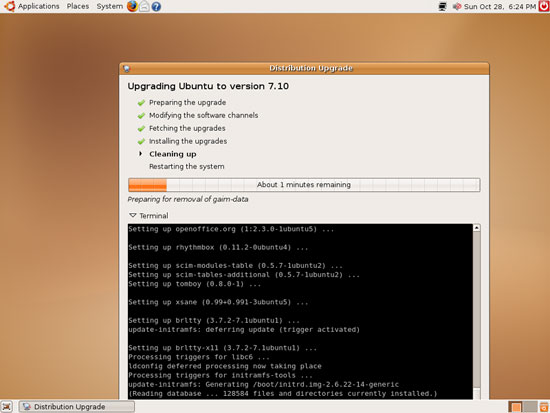550x413 pixels.
Task: Click the red power/quit icon
Action: pos(544,6)
